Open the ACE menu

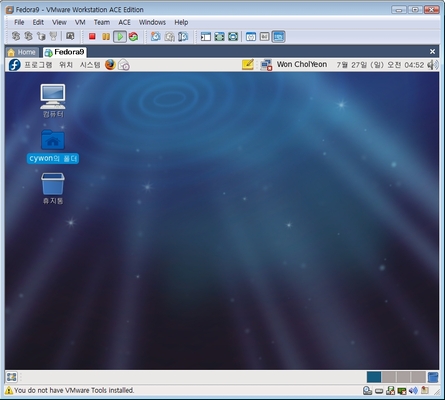(x=124, y=22)
